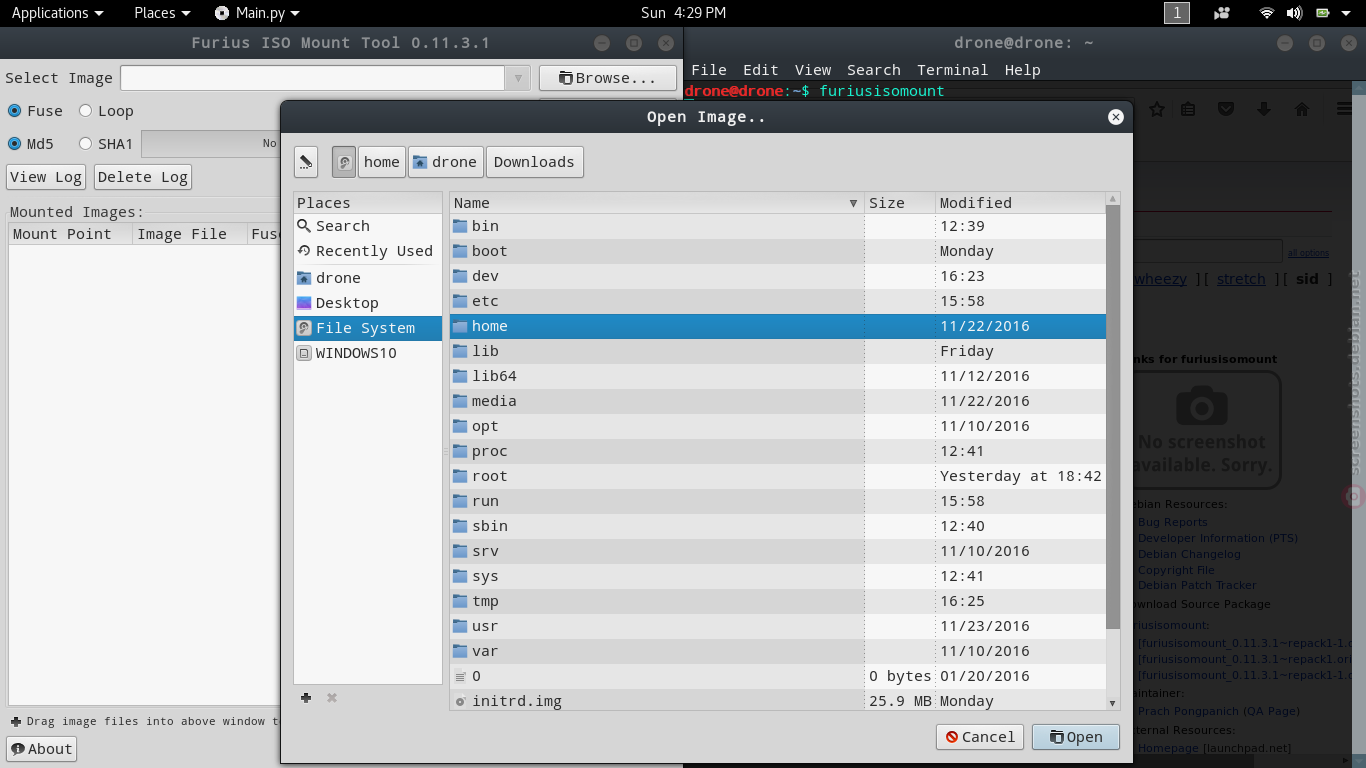Click the file list vertical scrollbar
Viewport: 1366px width, 768px height.
(x=1113, y=419)
